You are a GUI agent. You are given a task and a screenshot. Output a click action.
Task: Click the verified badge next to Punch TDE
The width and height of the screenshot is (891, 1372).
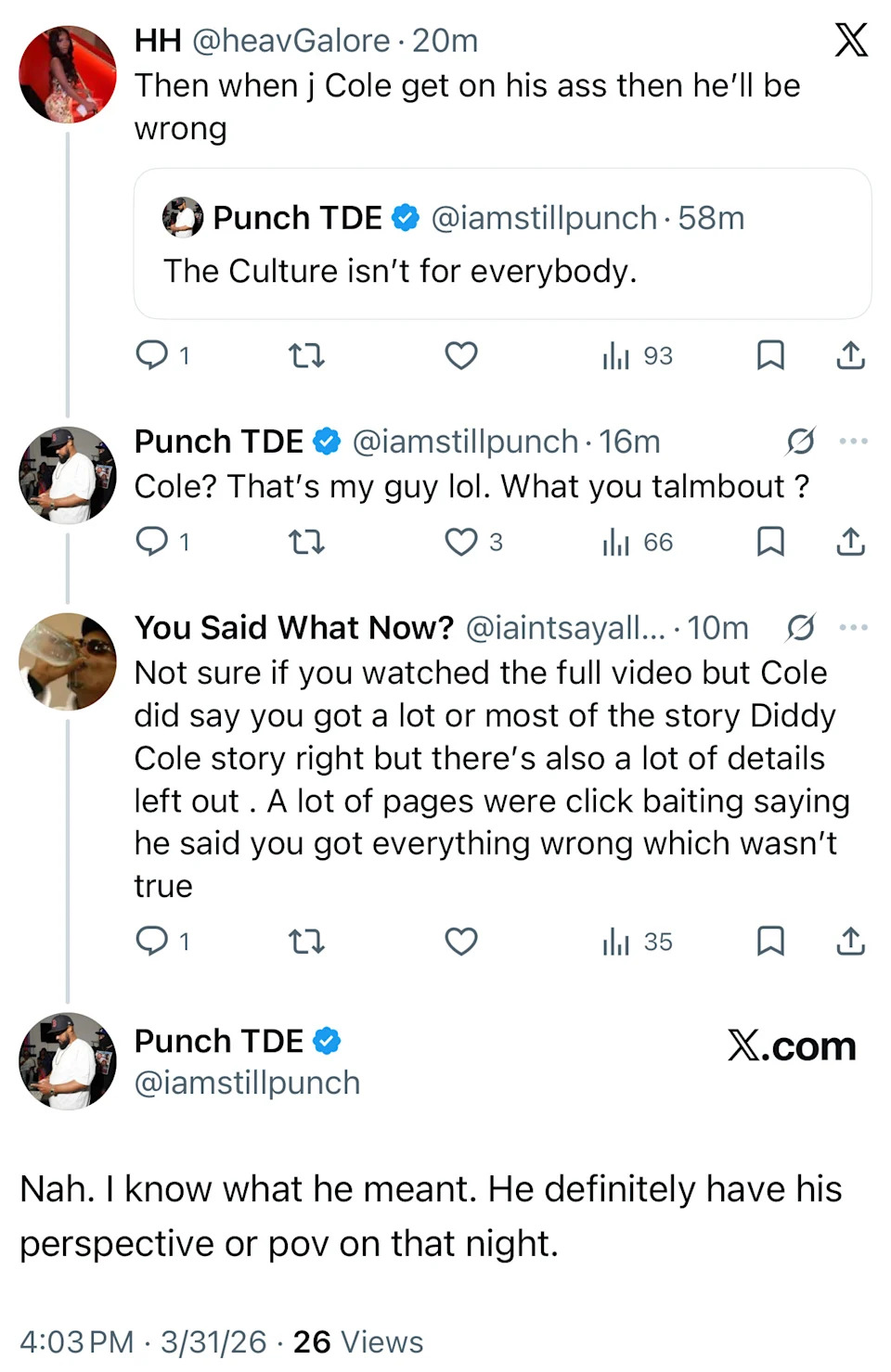tap(326, 442)
